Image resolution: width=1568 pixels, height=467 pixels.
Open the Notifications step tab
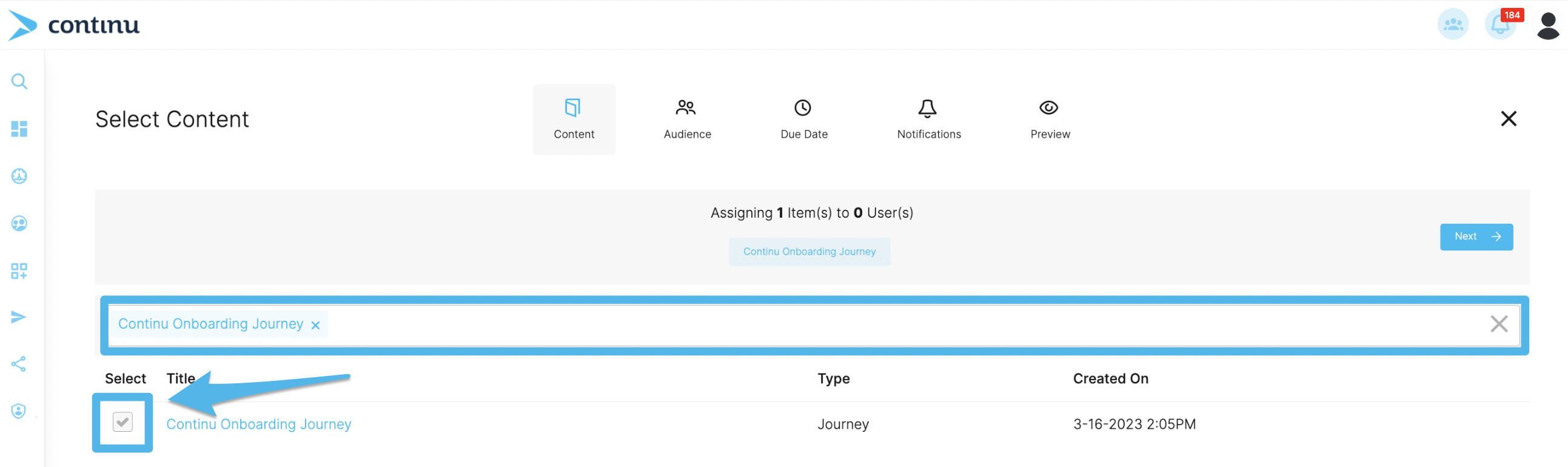point(928,119)
